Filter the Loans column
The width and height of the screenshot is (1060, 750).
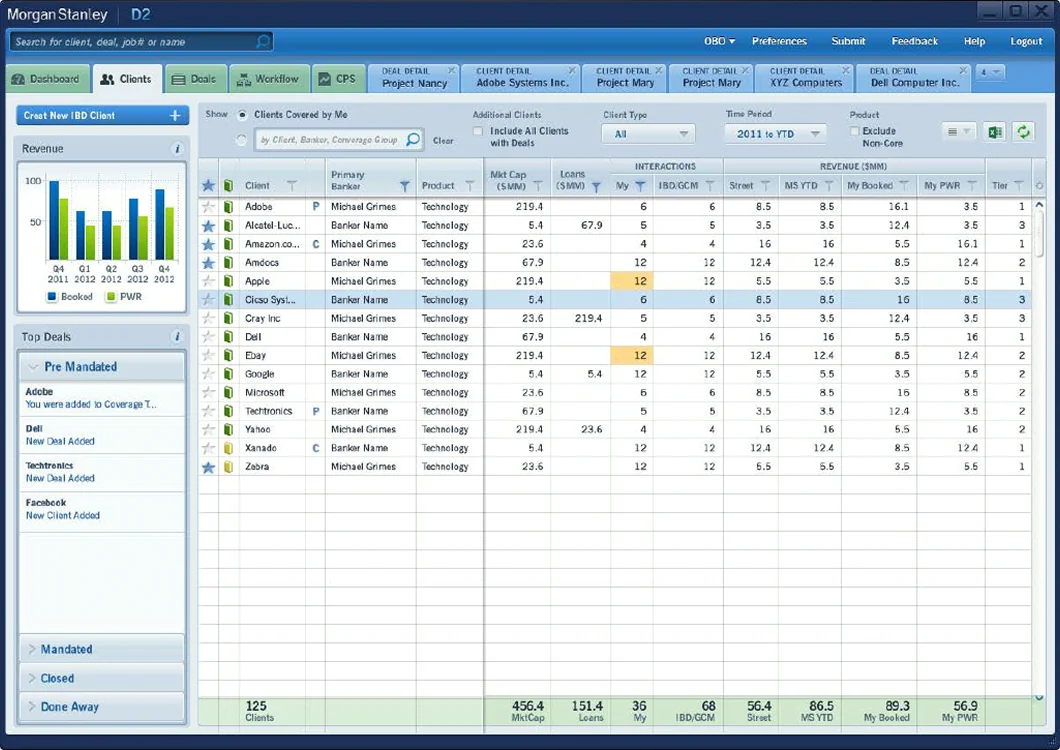point(596,187)
